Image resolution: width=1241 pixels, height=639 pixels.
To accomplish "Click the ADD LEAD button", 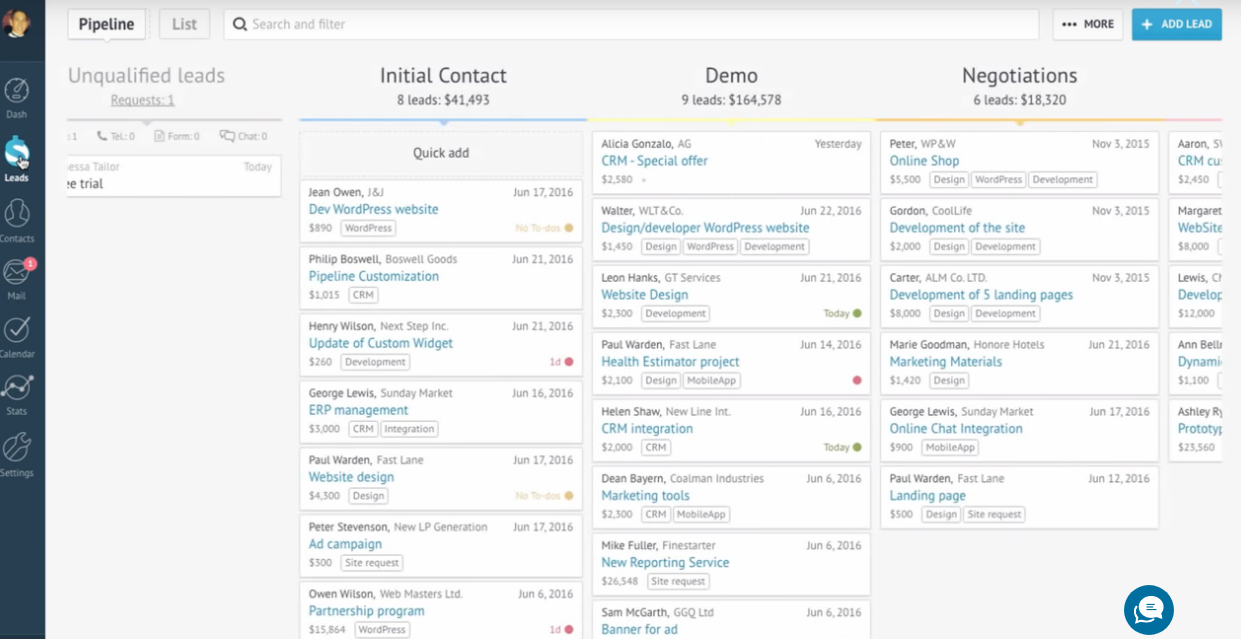I will (1176, 24).
